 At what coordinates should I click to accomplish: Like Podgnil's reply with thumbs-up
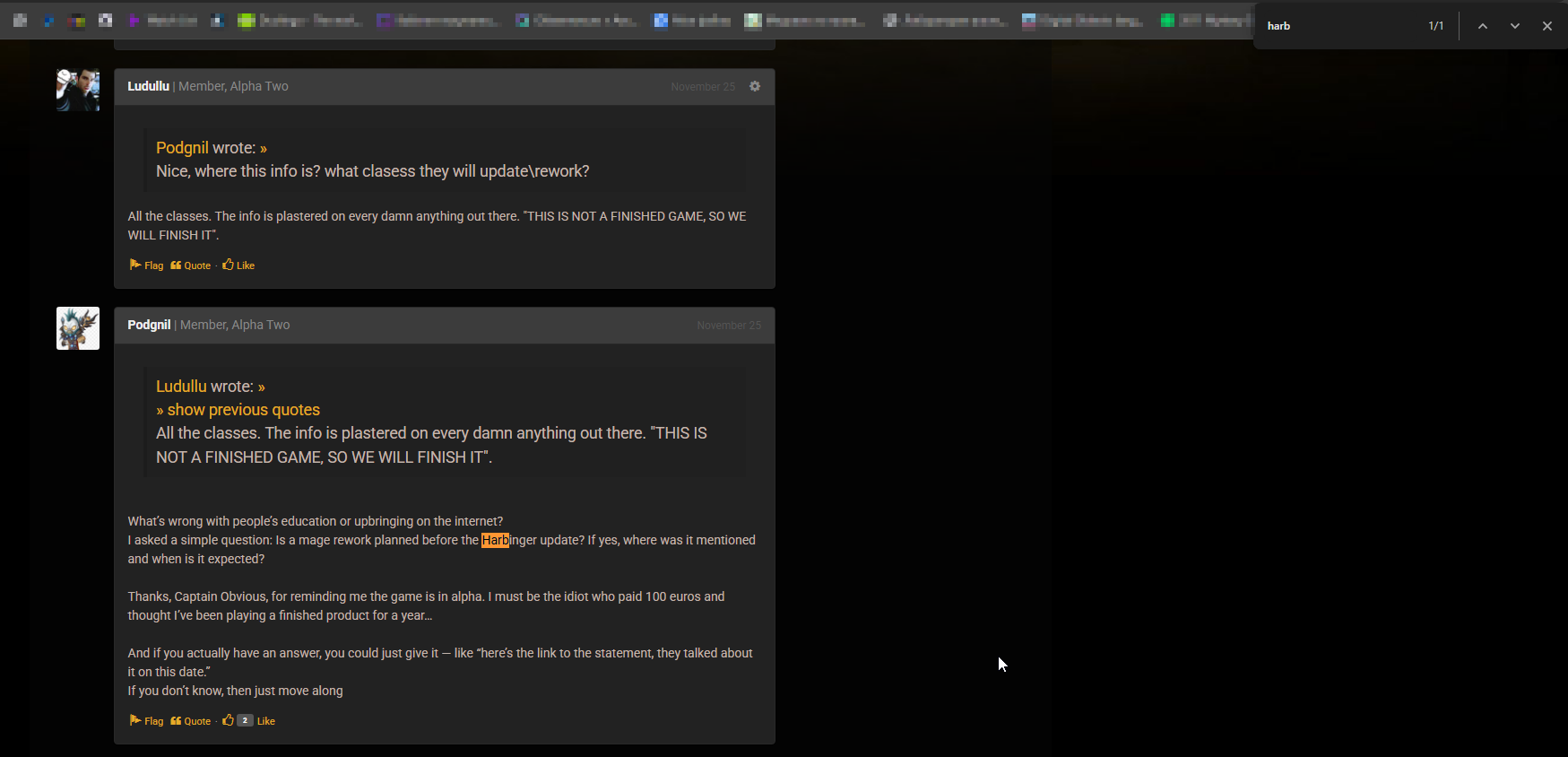click(229, 720)
